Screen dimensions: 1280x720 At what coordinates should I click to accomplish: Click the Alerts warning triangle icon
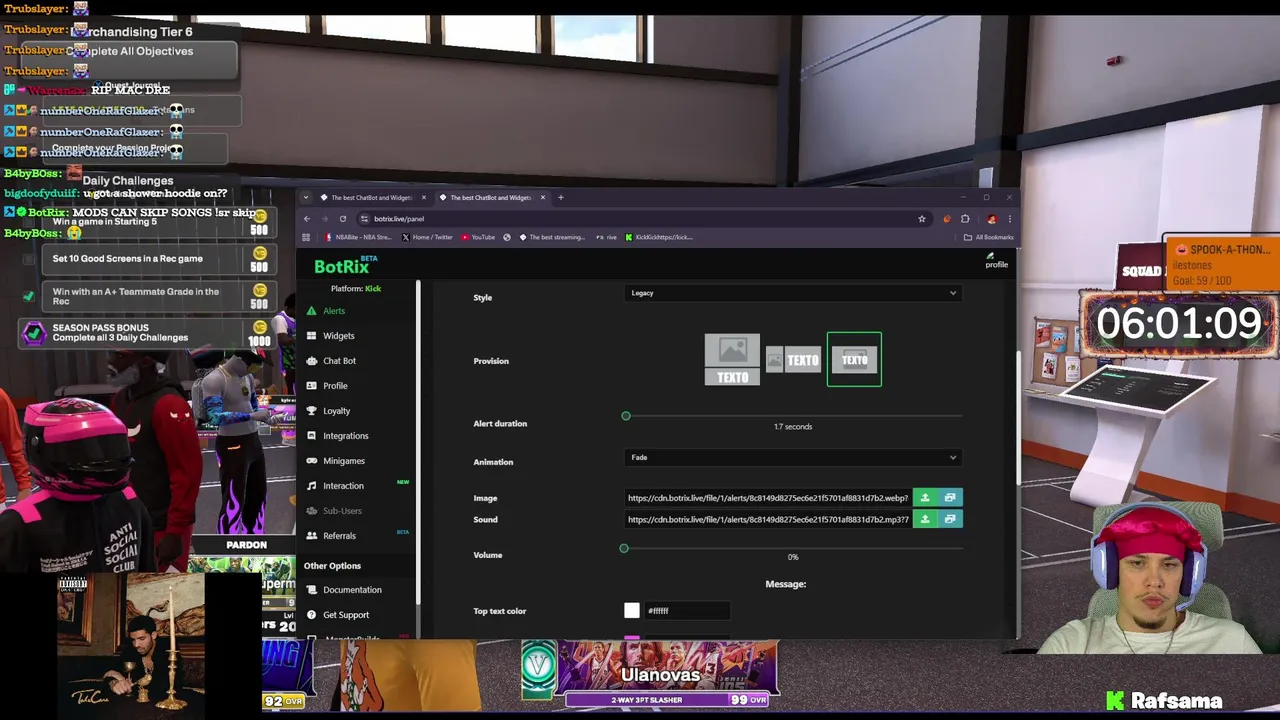312,311
